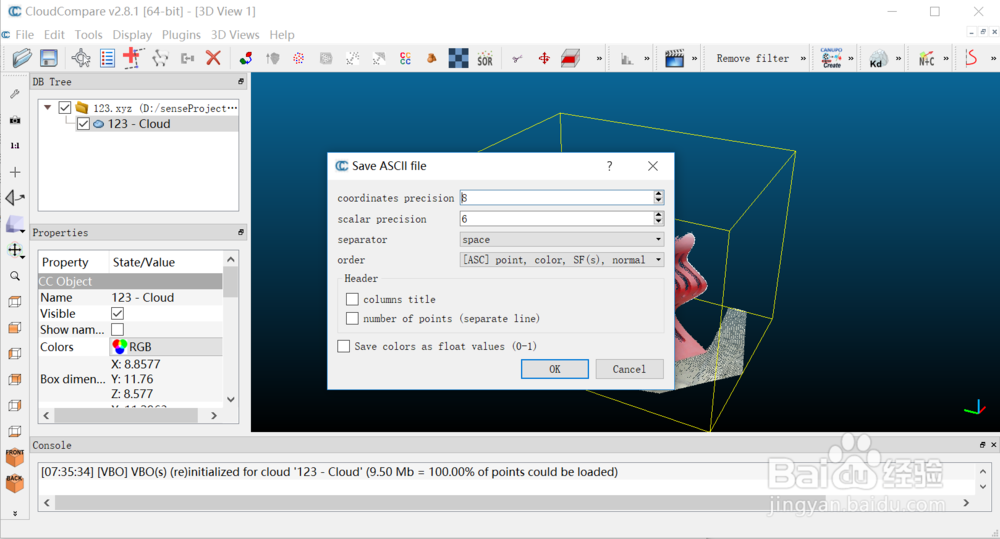This screenshot has width=1000, height=539.
Task: Click the histogram icon in toolbar
Action: [627, 59]
